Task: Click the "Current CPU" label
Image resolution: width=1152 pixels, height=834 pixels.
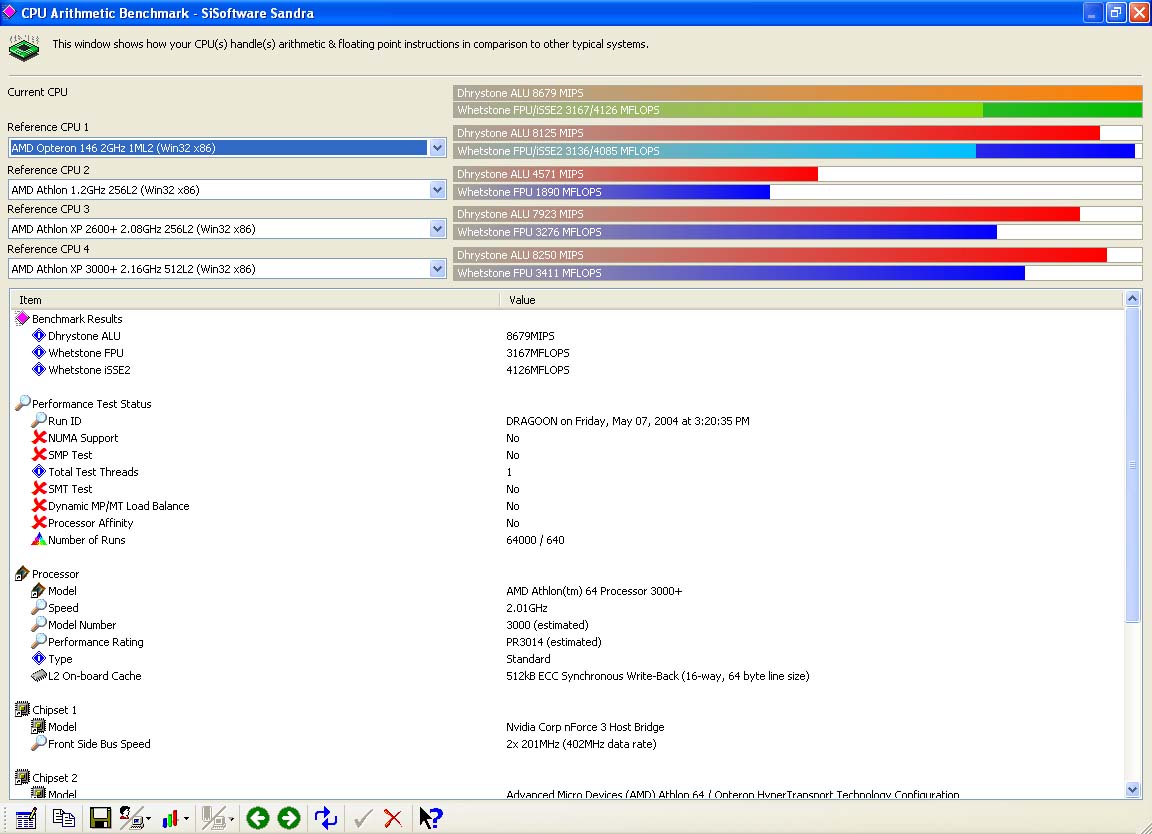Action: (37, 92)
